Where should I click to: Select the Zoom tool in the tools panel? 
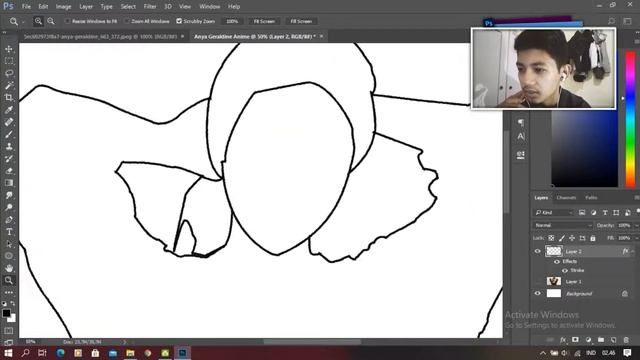[x=9, y=280]
